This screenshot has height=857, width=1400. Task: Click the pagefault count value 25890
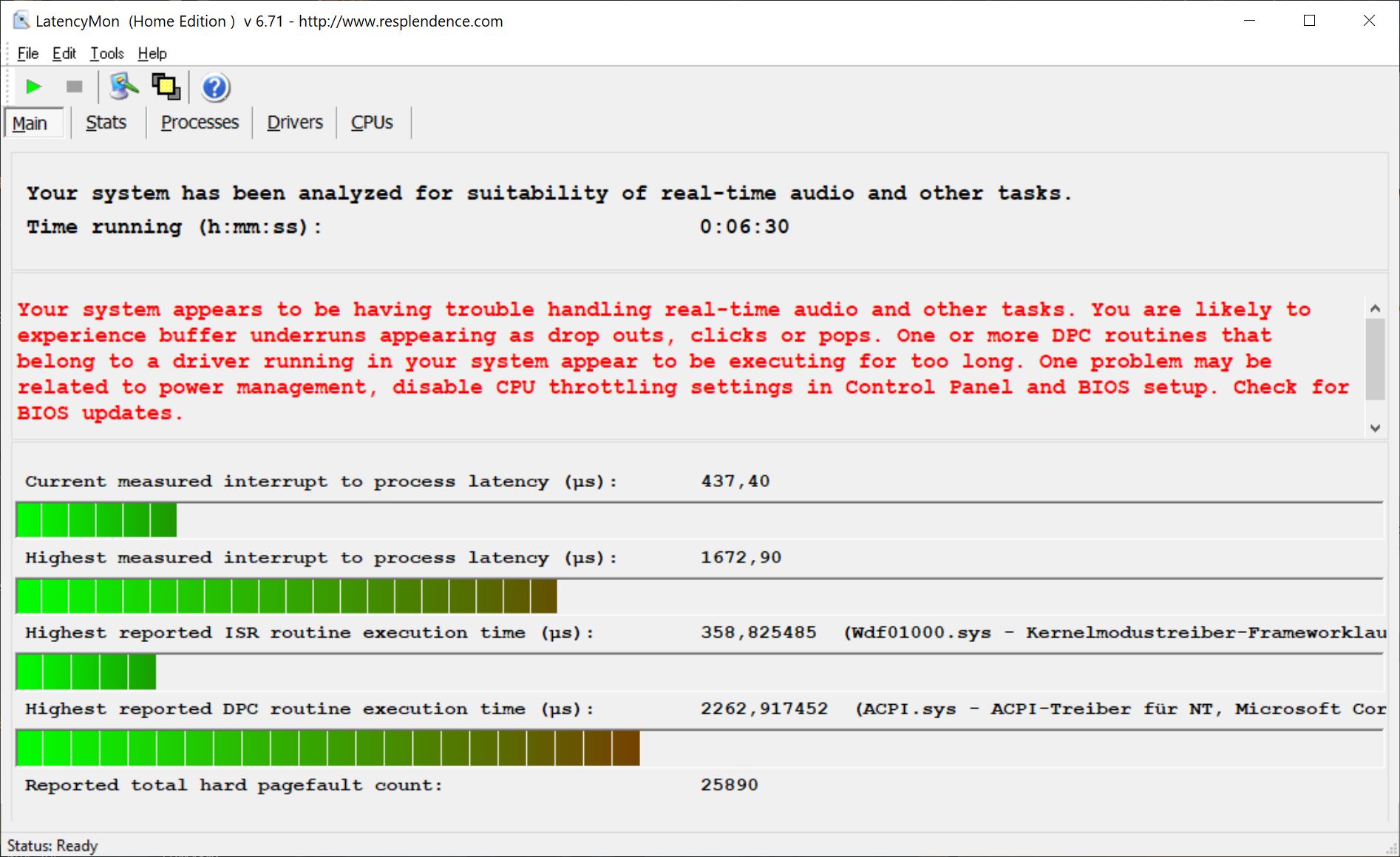(730, 785)
